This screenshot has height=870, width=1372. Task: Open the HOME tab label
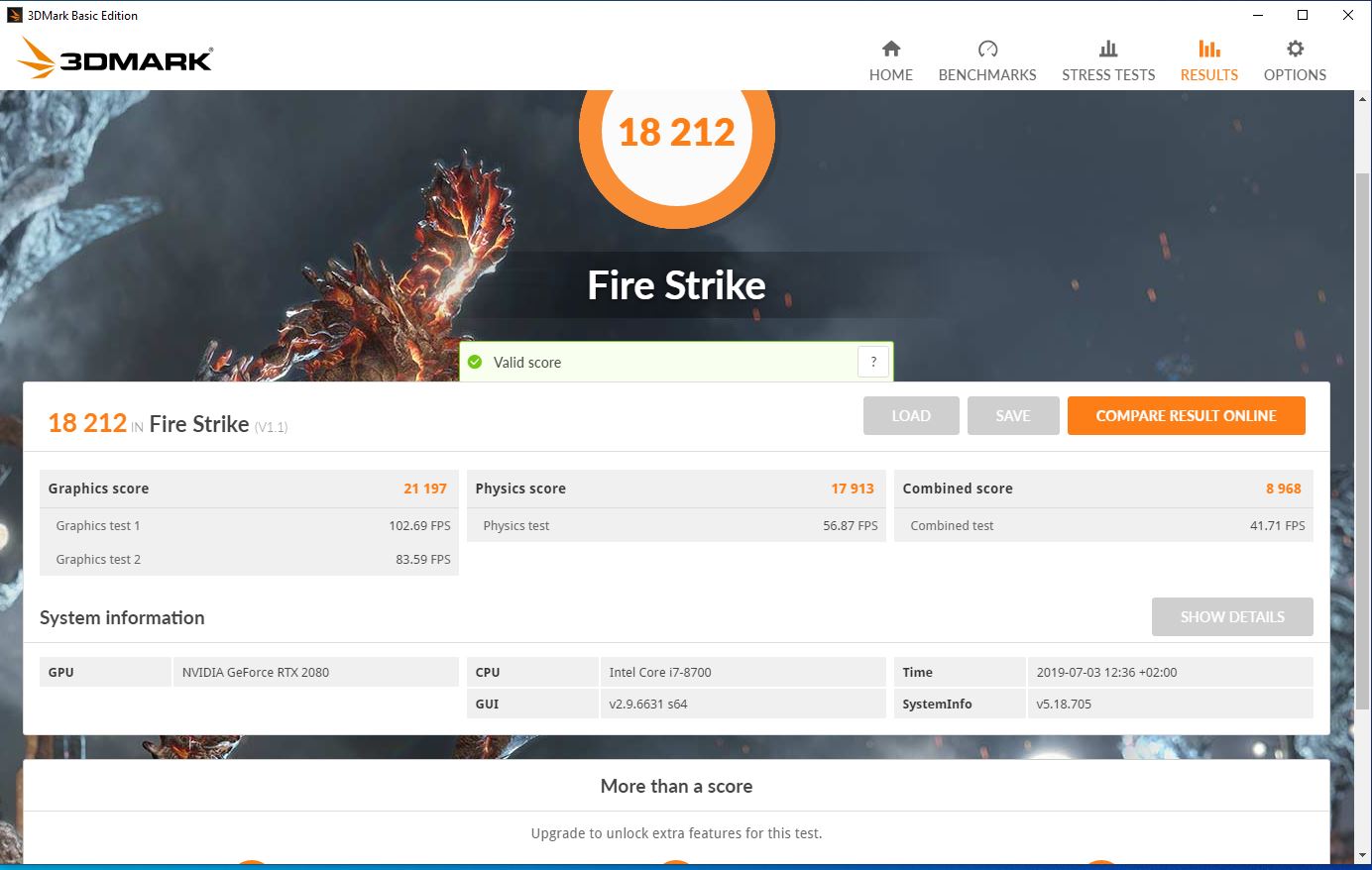coord(891,75)
